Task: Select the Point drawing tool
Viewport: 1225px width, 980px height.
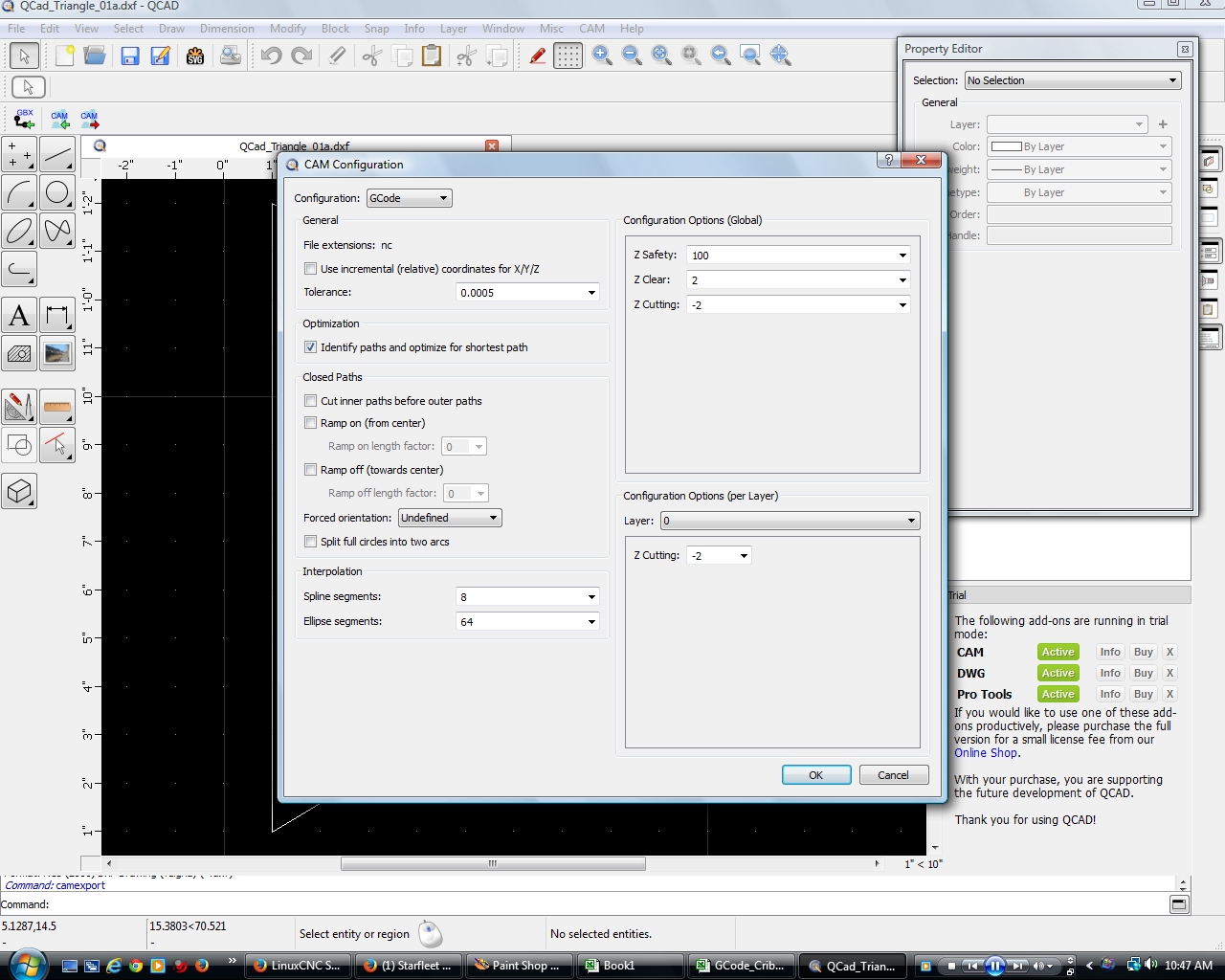Action: pyautogui.click(x=19, y=154)
